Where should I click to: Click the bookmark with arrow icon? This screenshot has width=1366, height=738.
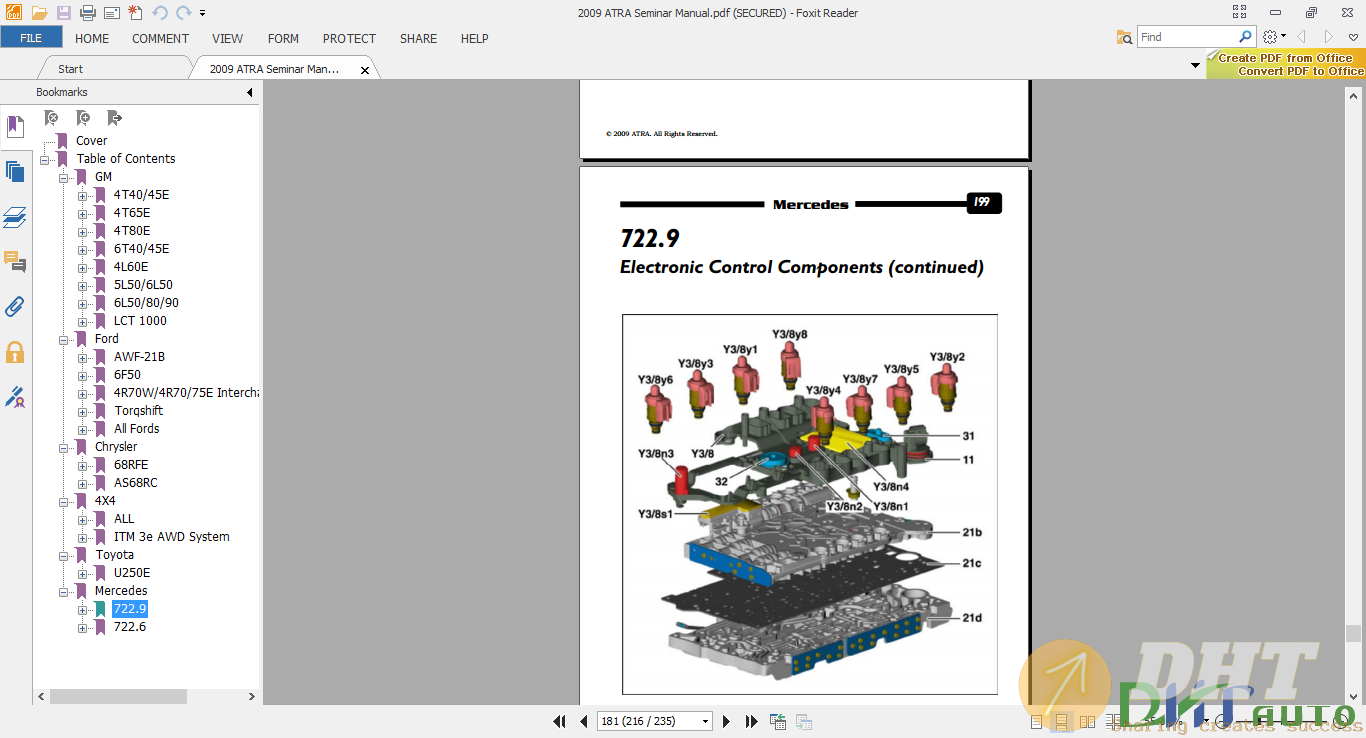click(x=114, y=118)
